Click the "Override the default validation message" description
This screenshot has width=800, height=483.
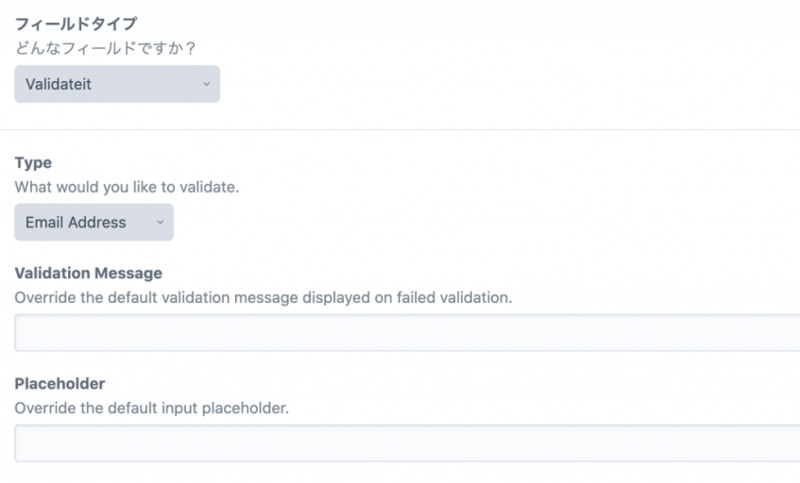[263, 297]
